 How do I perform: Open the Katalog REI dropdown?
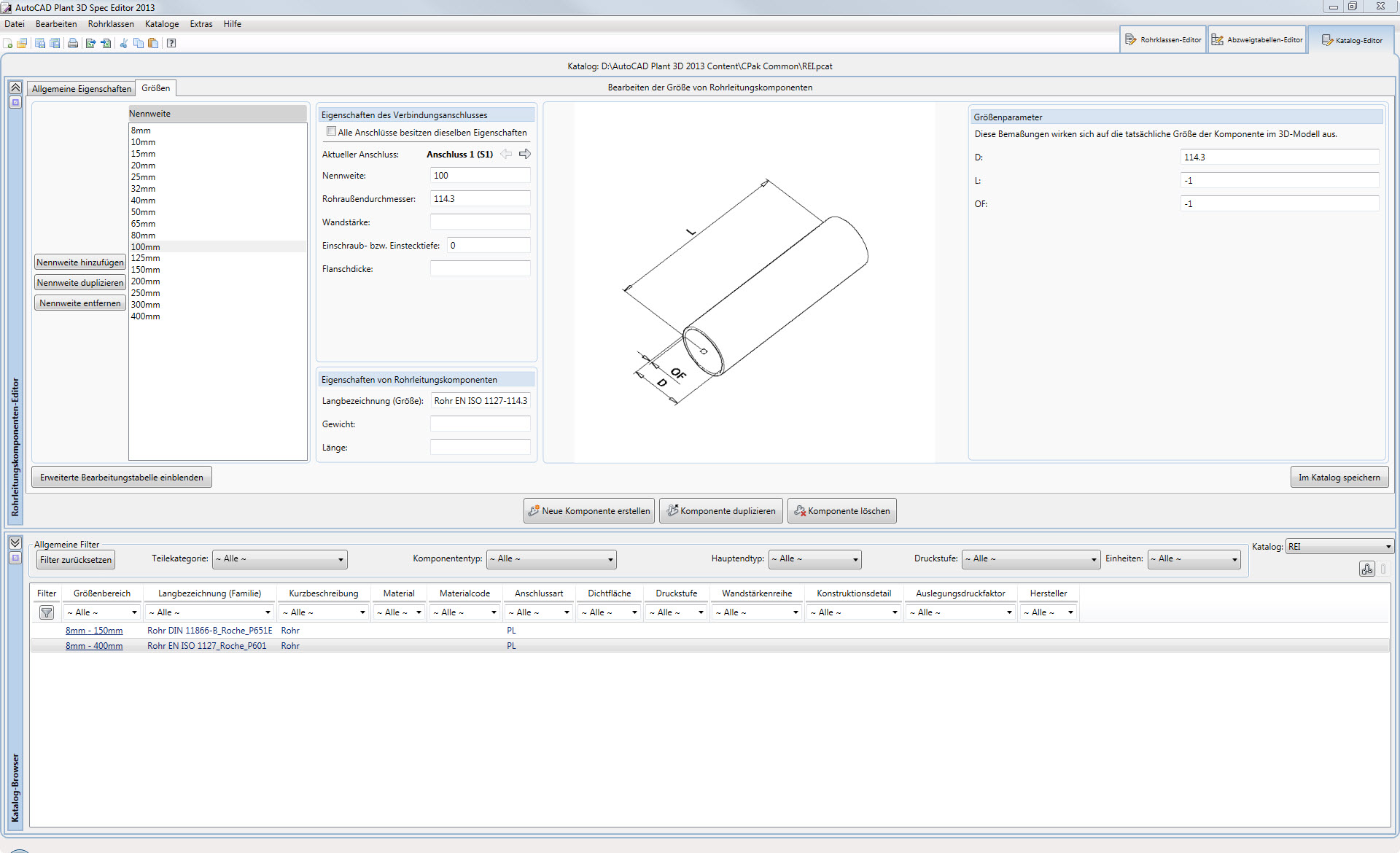(1340, 547)
